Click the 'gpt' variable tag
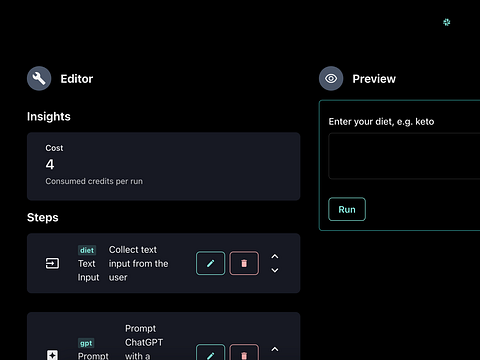 86,343
